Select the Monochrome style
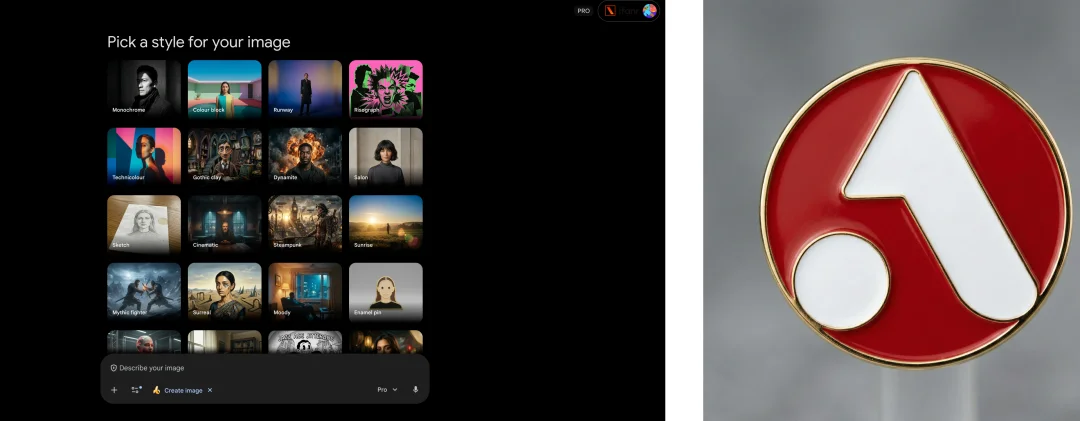 (144, 88)
